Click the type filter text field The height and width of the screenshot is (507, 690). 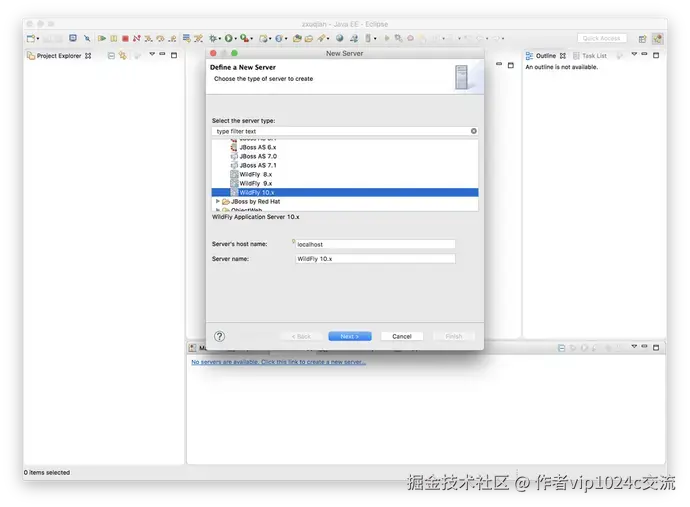(x=341, y=131)
